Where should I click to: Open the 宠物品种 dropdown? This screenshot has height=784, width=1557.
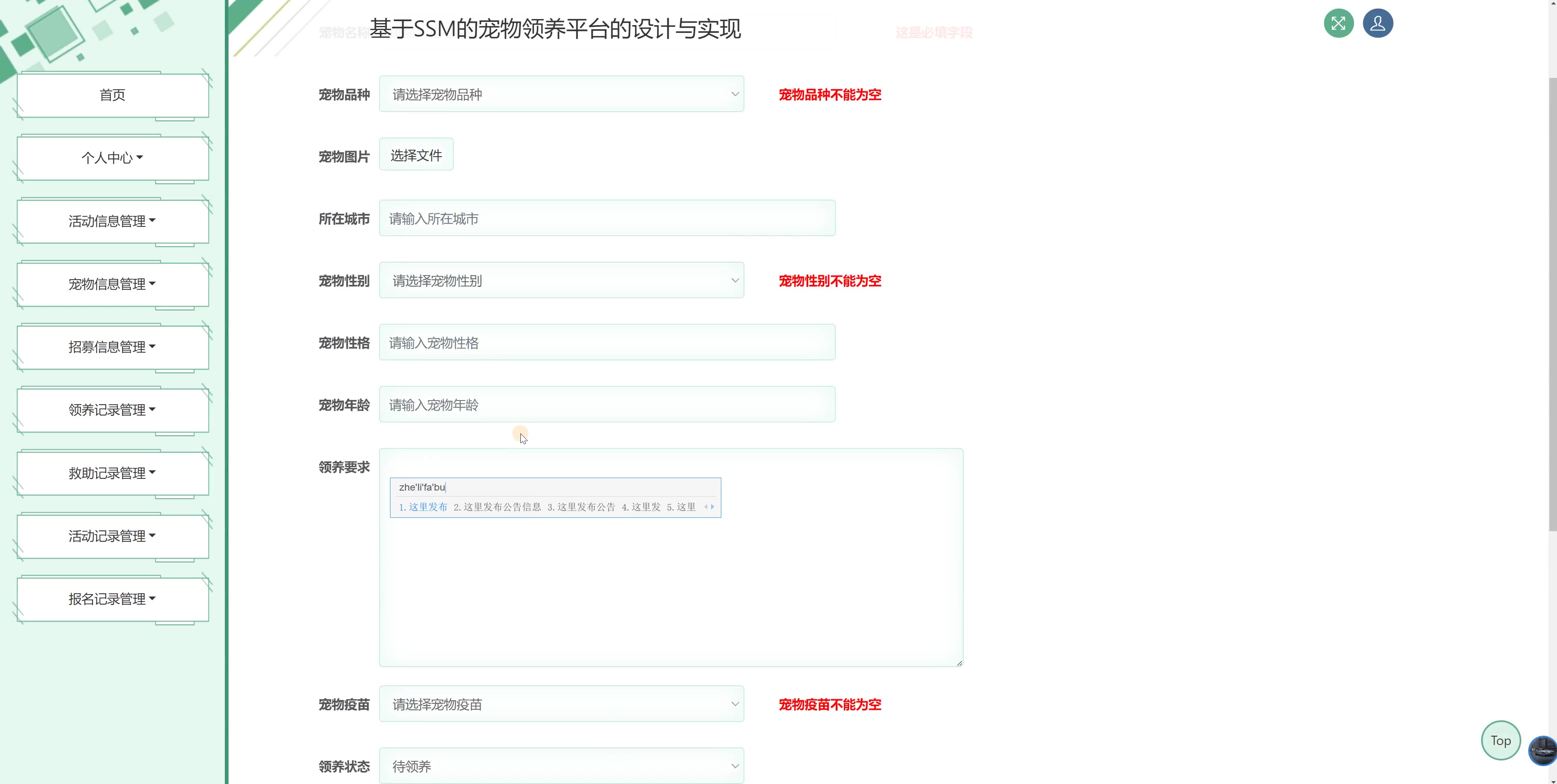pyautogui.click(x=561, y=94)
